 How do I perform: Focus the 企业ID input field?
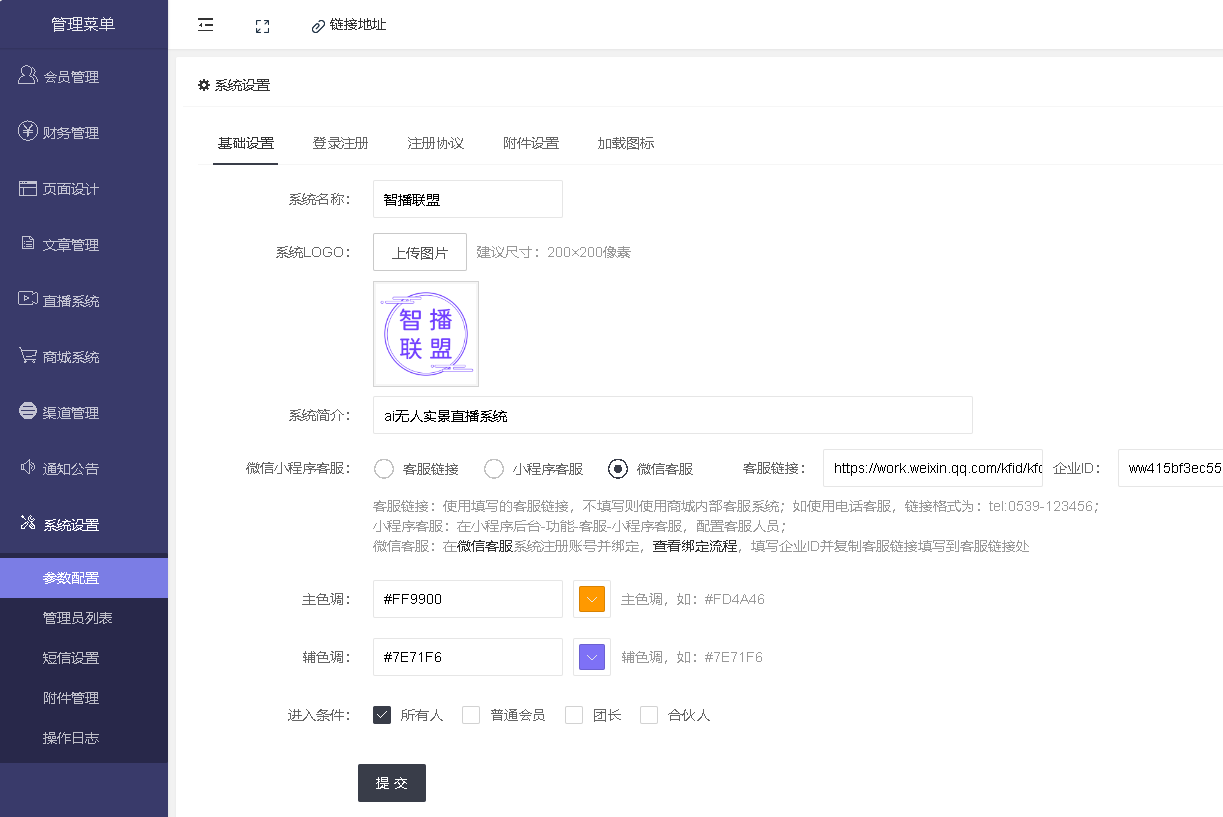(1170, 468)
